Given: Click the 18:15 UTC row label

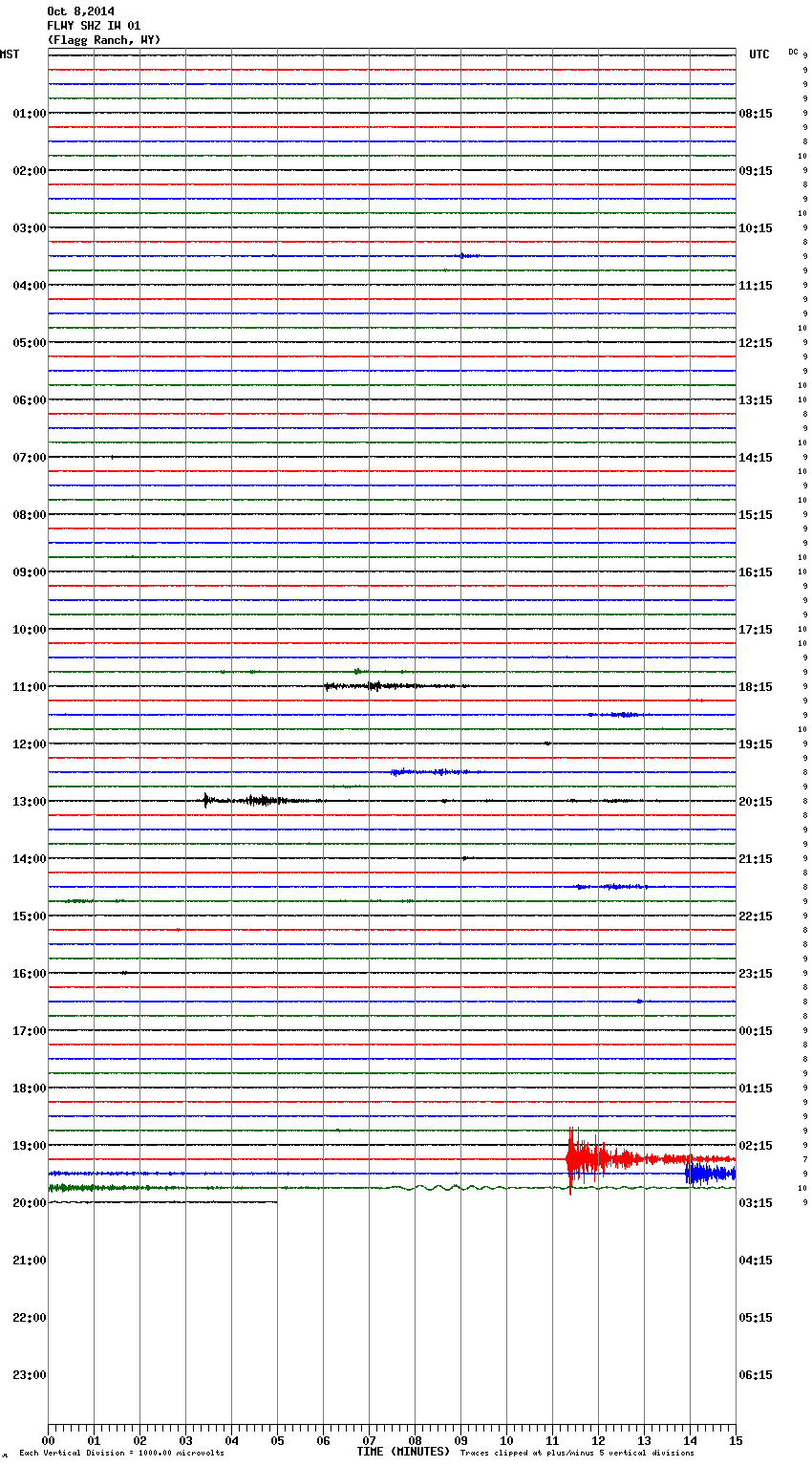Looking at the screenshot, I should click(756, 687).
